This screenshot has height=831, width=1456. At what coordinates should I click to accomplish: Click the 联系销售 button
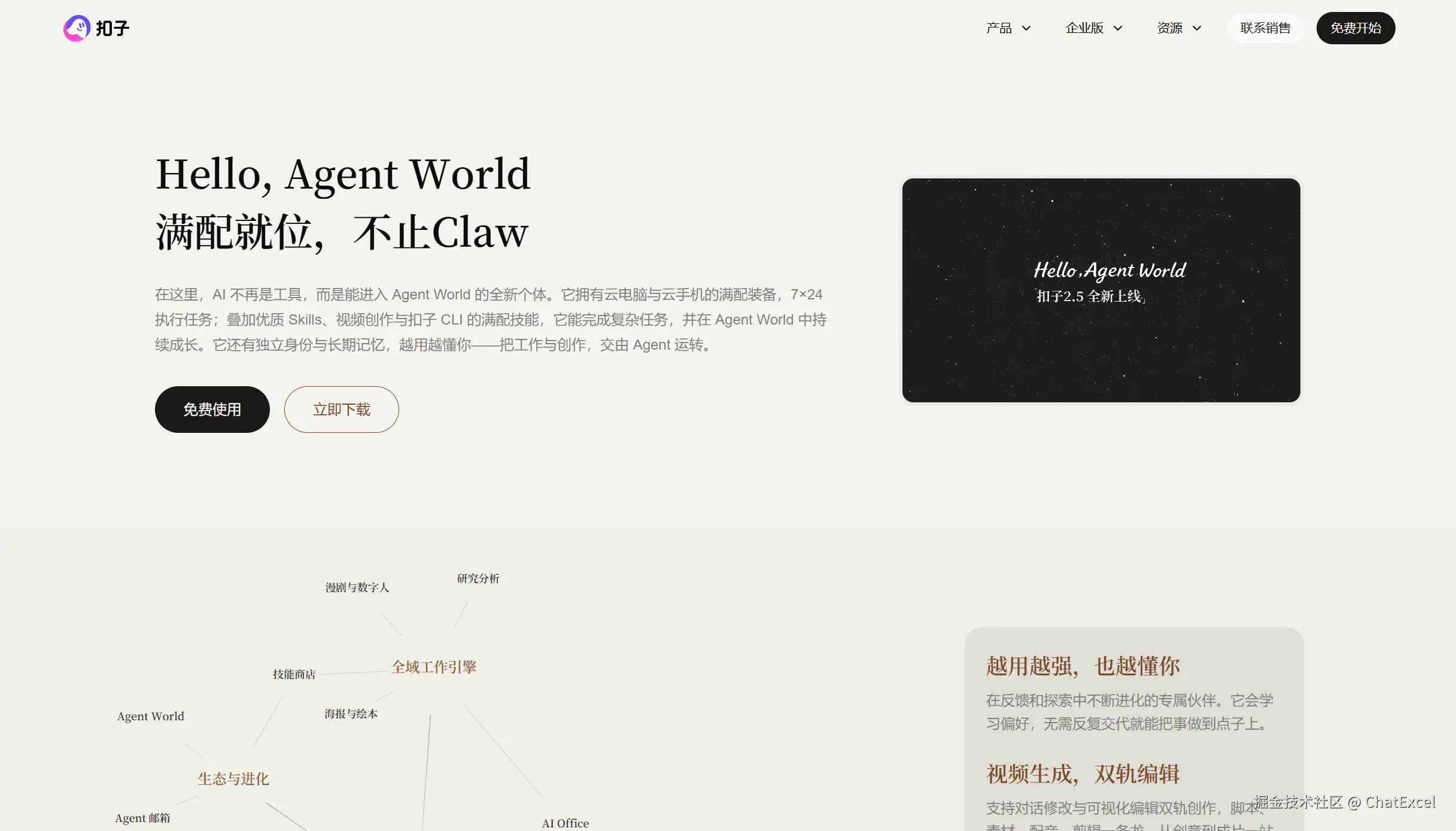pos(1265,28)
